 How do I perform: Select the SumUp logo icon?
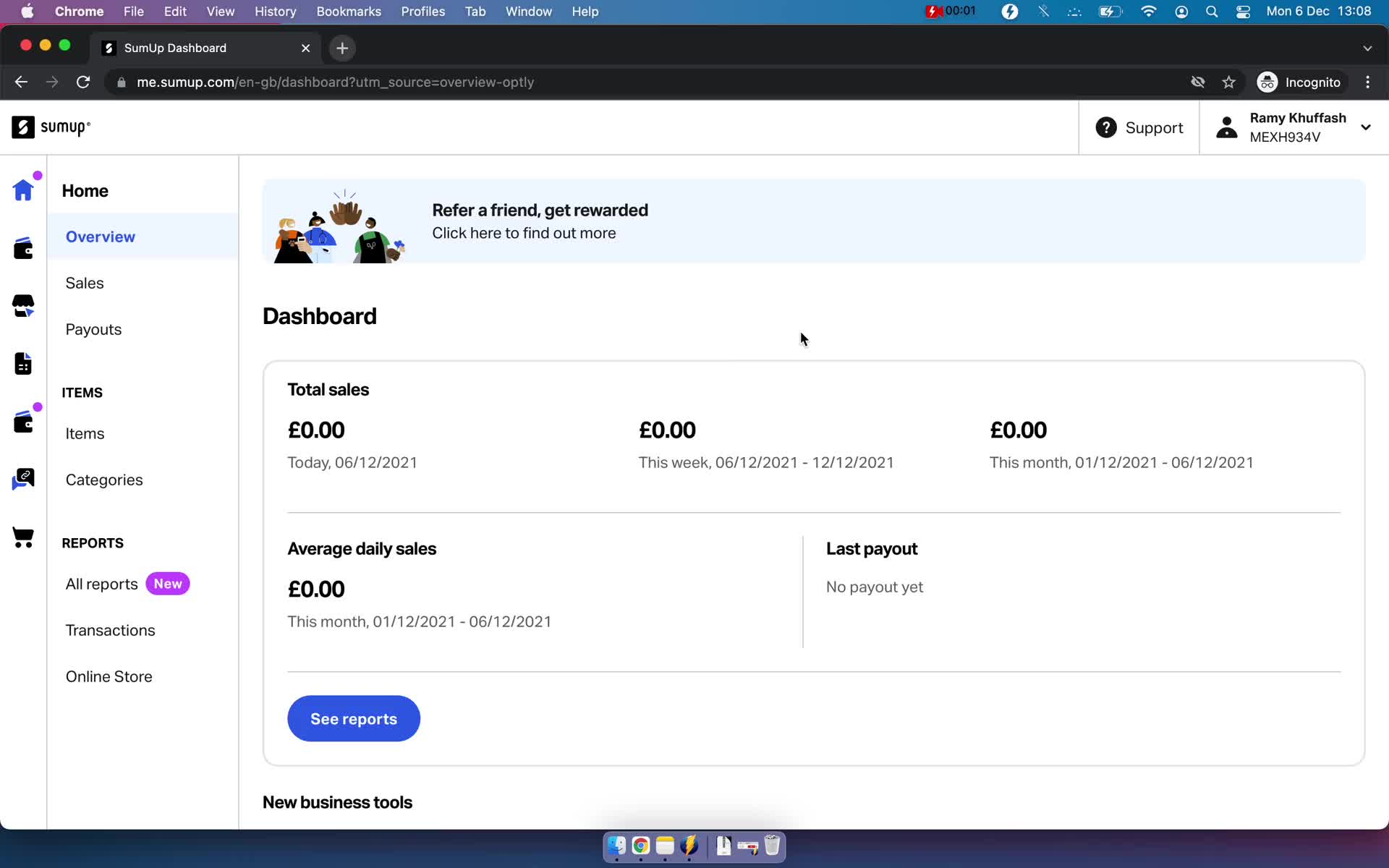click(x=22, y=126)
